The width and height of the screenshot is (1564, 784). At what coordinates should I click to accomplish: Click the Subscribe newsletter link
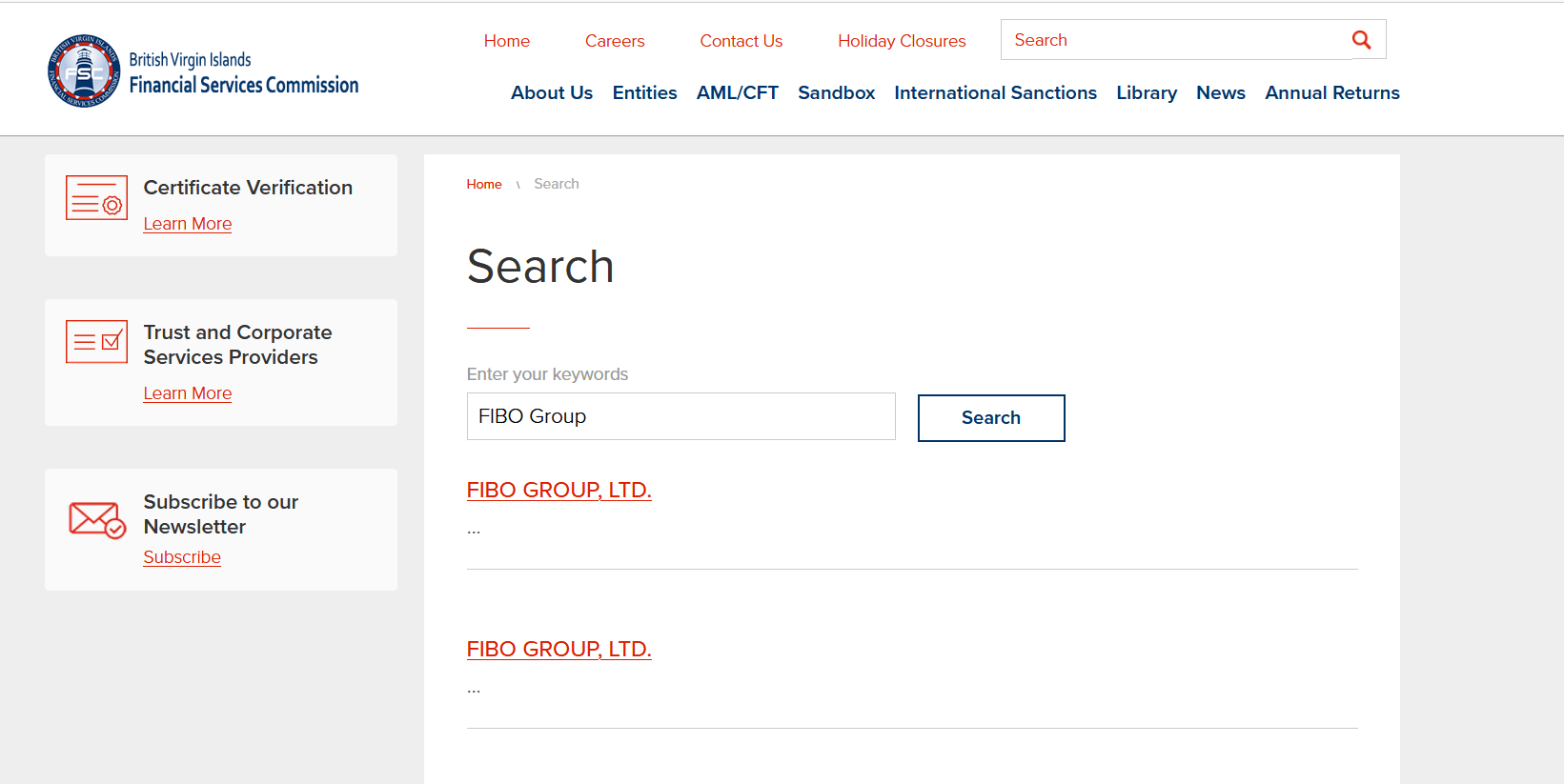(x=182, y=557)
